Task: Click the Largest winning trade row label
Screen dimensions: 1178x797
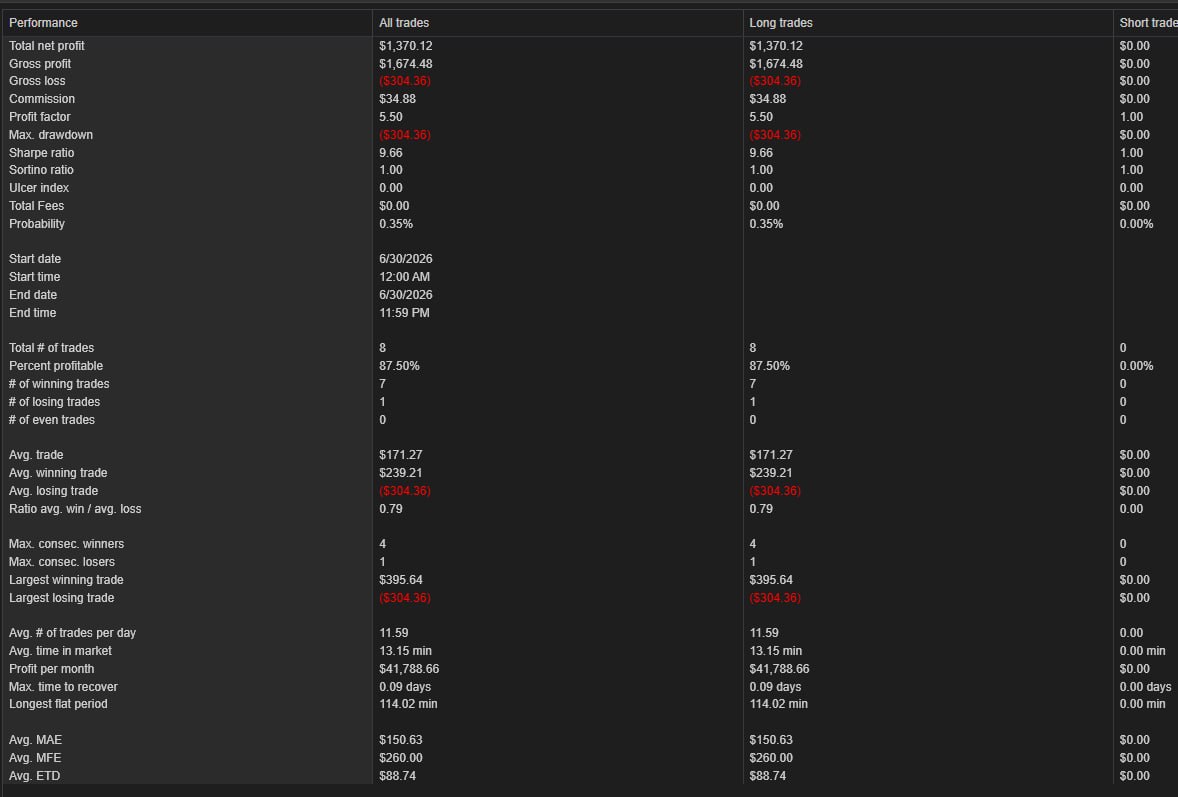Action: pos(66,580)
